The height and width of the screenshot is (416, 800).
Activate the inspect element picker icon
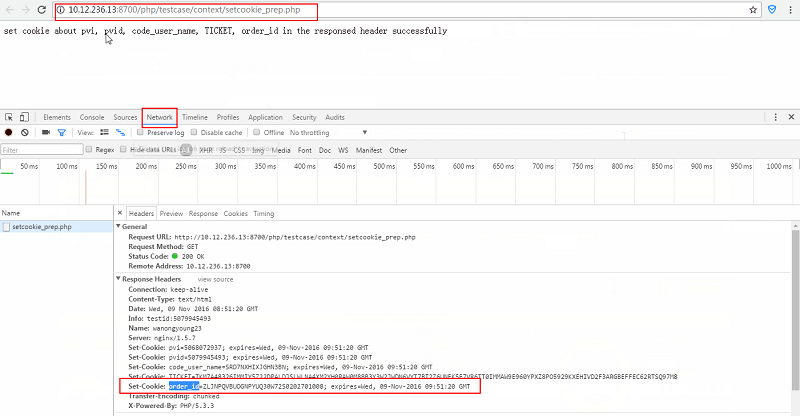coord(9,117)
